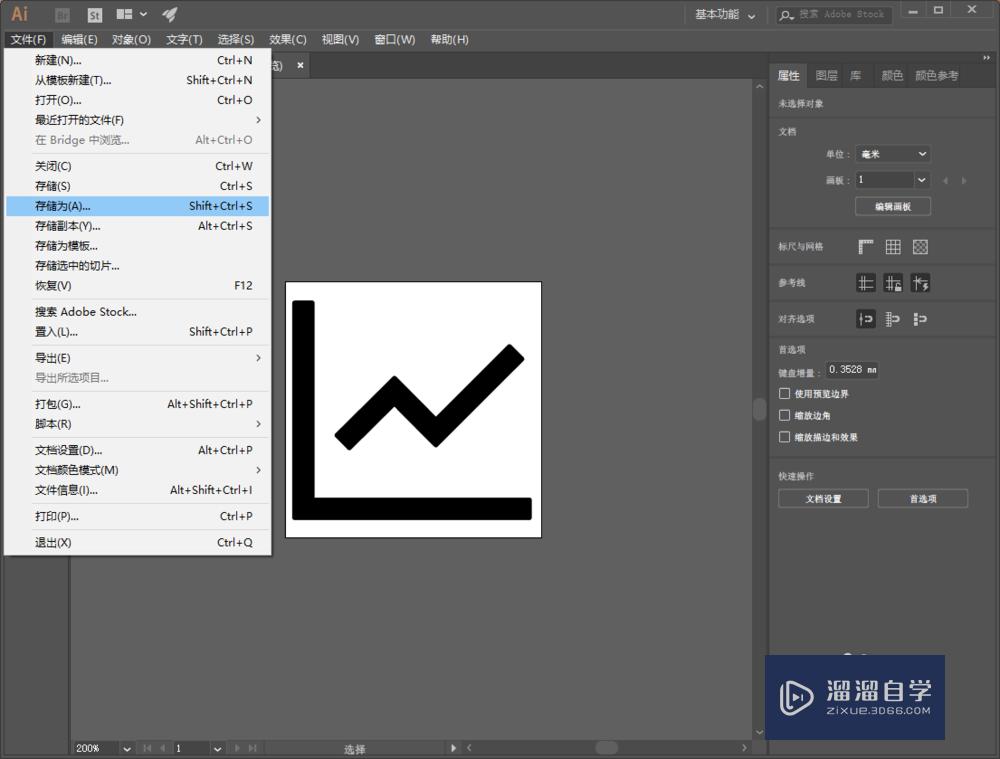Show rulers via the ruler icon
The height and width of the screenshot is (759, 1000).
866,246
